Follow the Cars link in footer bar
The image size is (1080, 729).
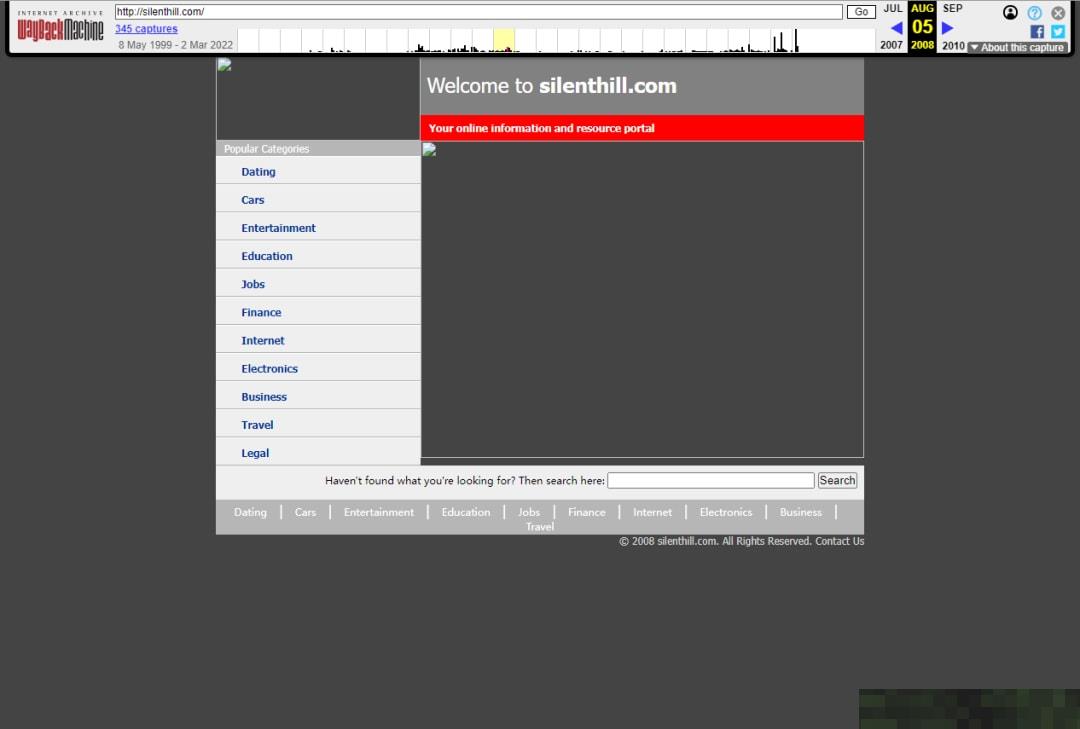click(305, 512)
